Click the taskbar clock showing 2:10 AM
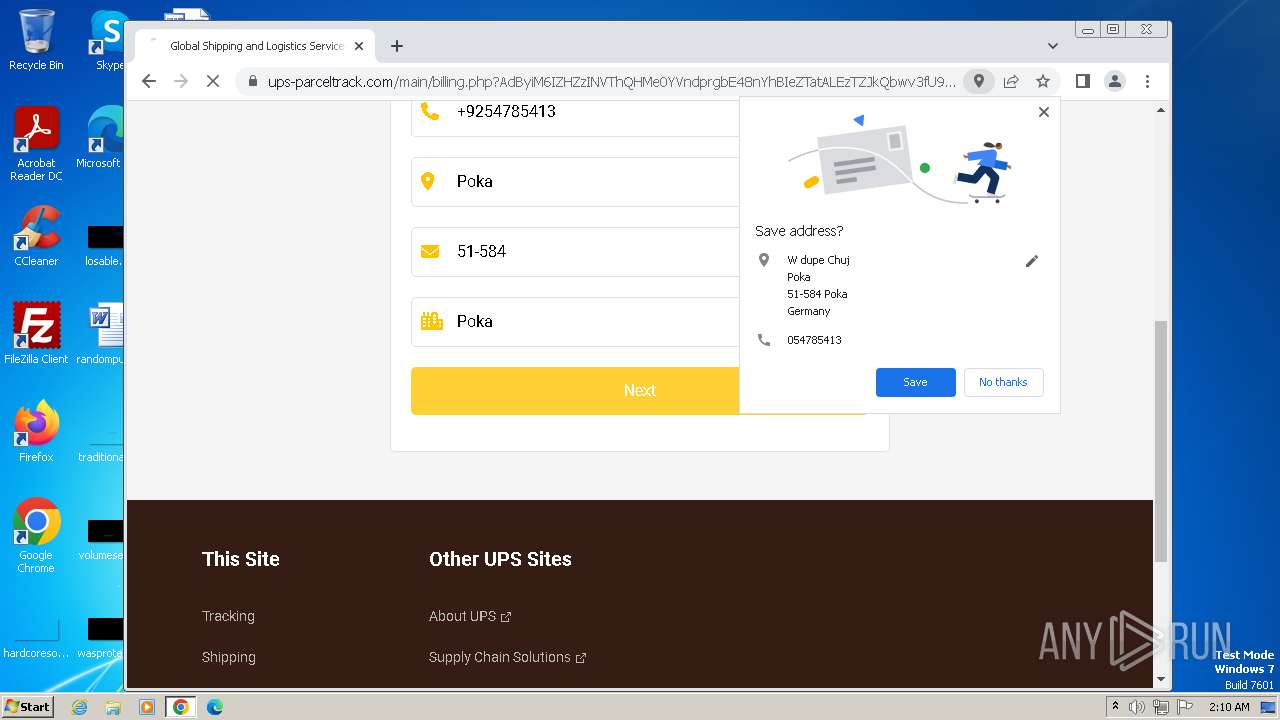1280x720 pixels. (1229, 707)
